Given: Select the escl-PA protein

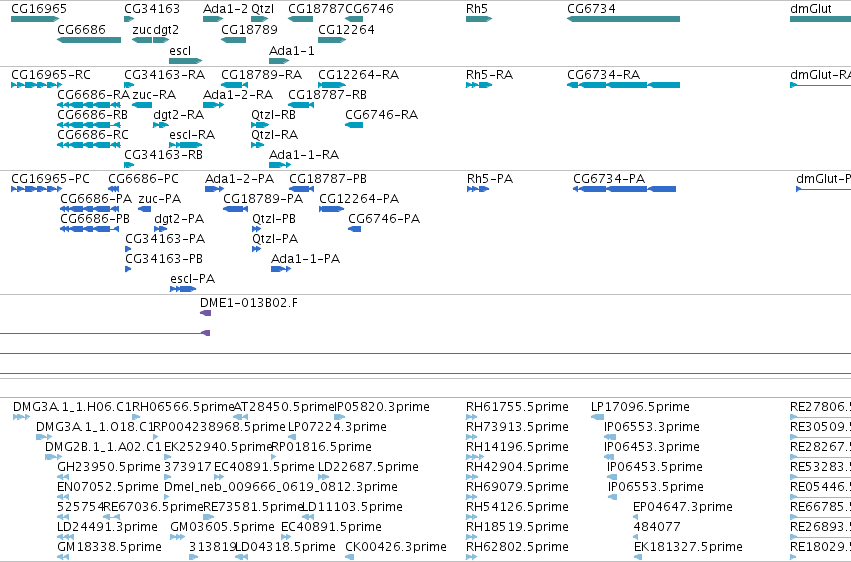Looking at the screenshot, I should (x=192, y=279).
